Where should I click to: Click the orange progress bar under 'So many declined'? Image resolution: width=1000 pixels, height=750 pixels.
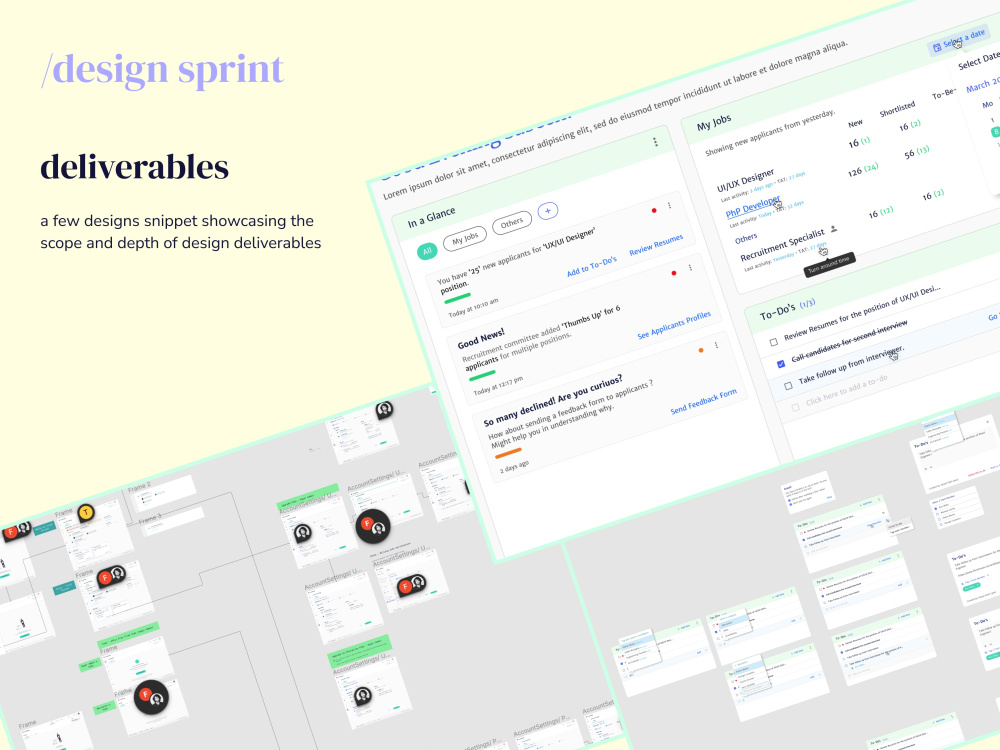click(x=508, y=453)
